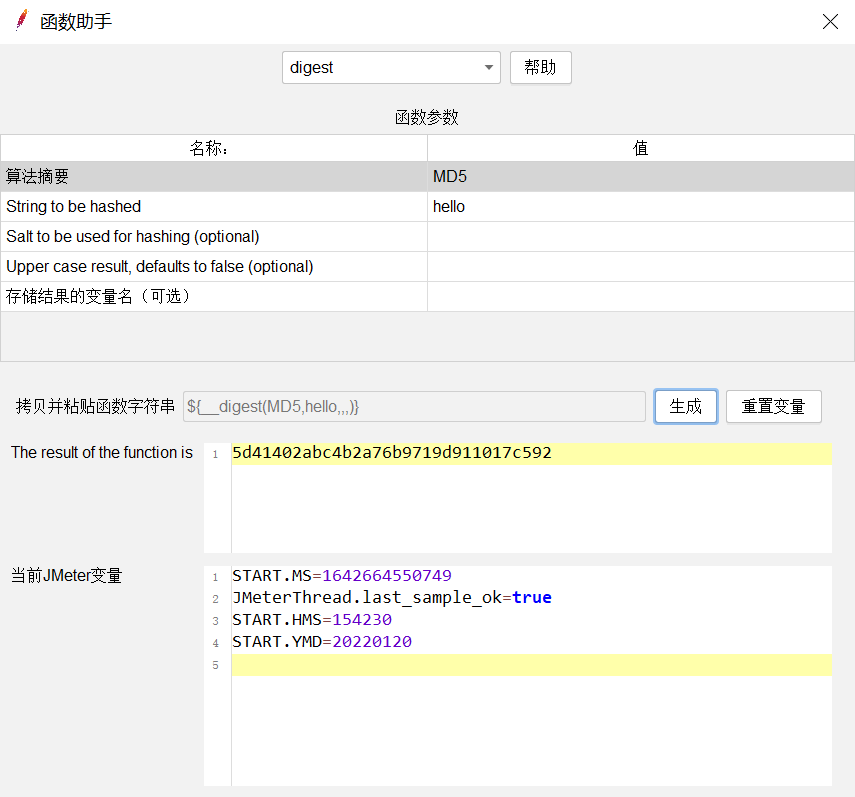Click The result of the function is label

click(102, 452)
